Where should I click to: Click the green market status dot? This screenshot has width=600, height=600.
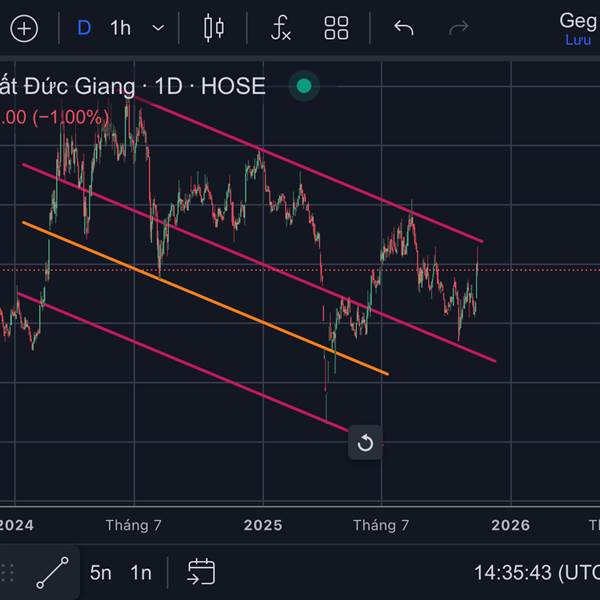[x=304, y=86]
